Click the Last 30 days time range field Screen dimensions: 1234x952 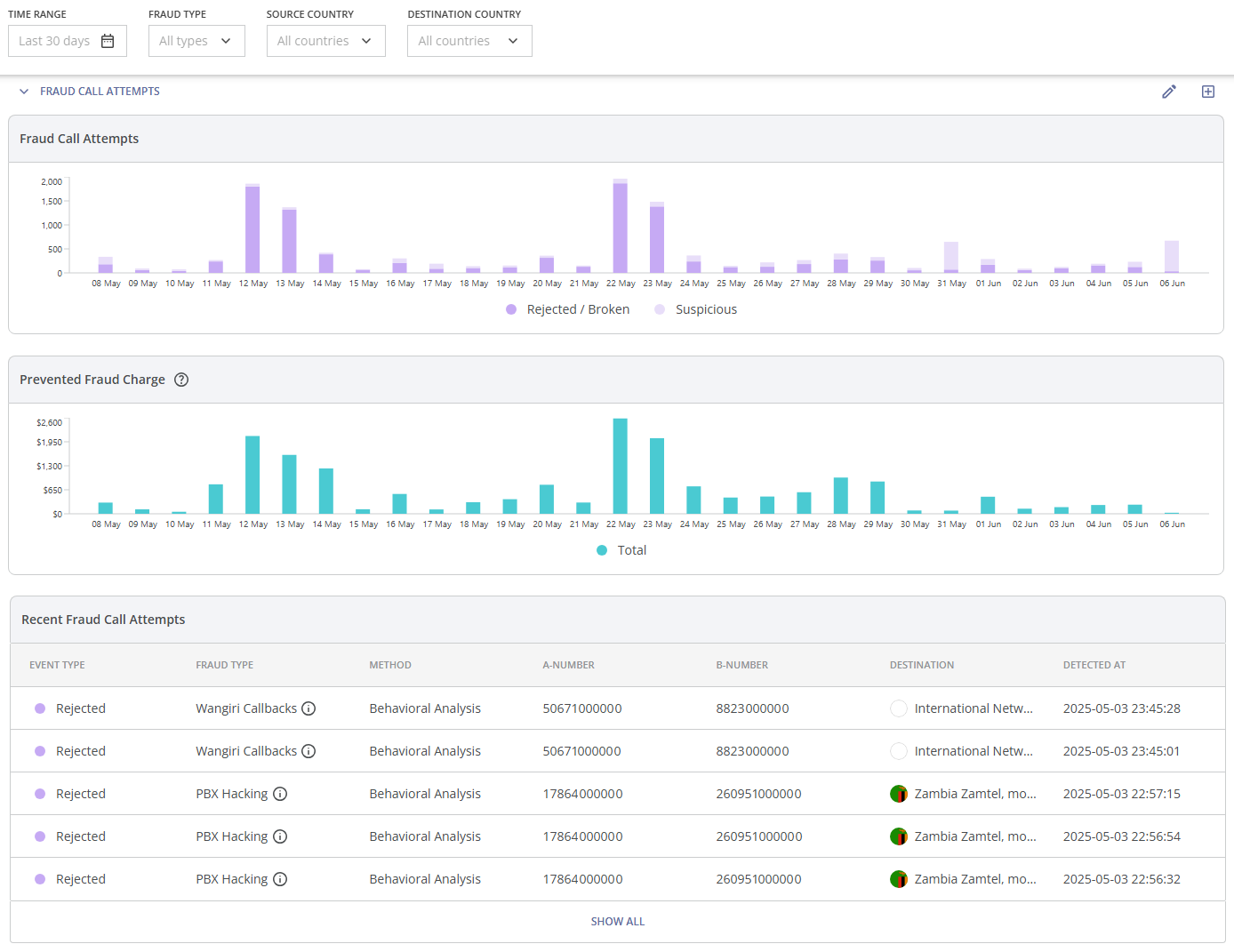(x=54, y=41)
